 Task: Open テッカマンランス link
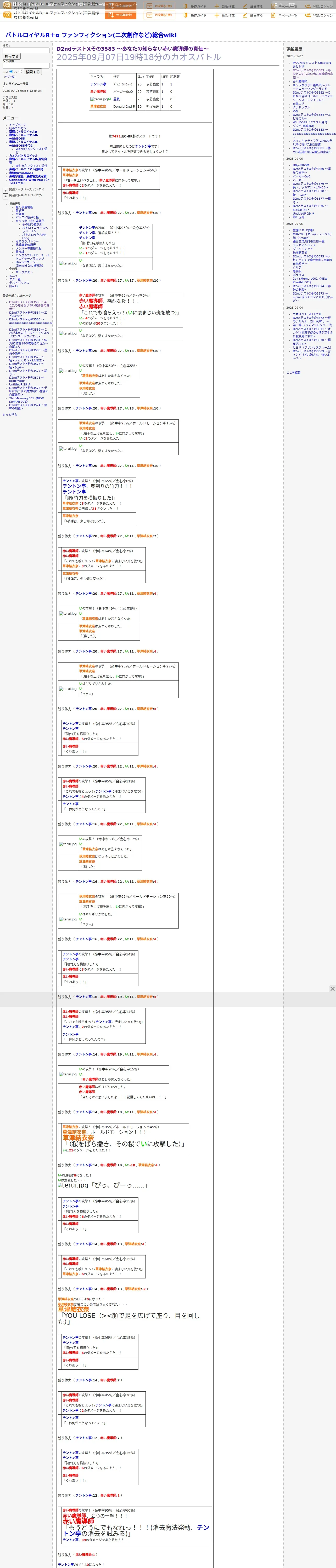[304, 245]
